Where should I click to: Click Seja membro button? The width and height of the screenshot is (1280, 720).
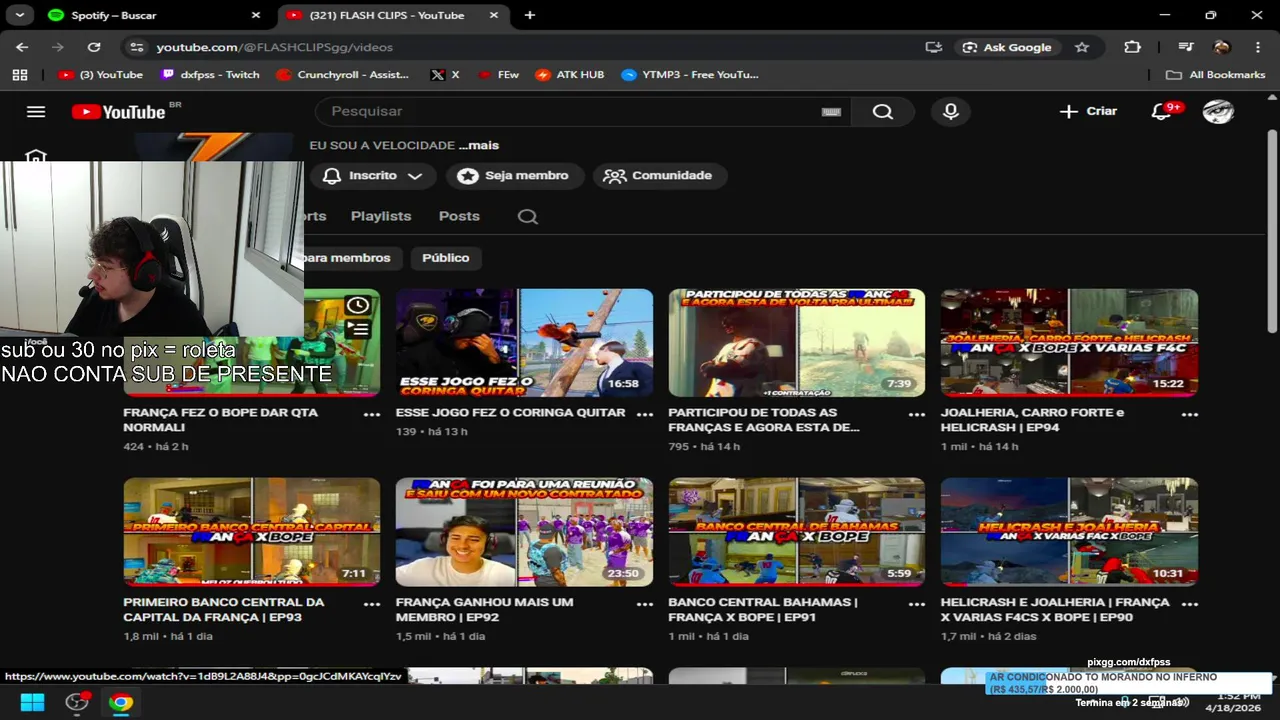click(514, 176)
